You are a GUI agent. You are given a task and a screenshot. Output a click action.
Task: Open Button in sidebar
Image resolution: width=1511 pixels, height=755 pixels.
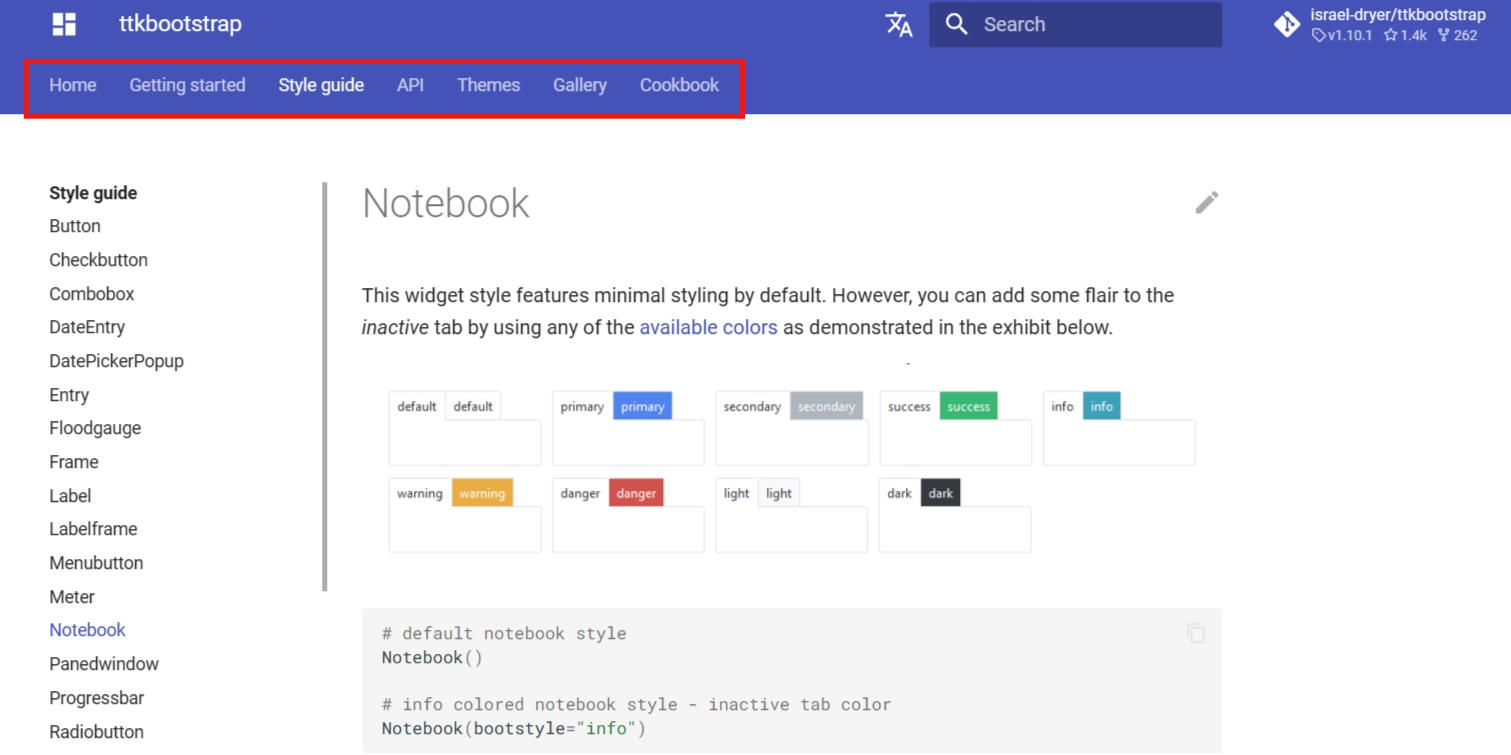coord(75,226)
